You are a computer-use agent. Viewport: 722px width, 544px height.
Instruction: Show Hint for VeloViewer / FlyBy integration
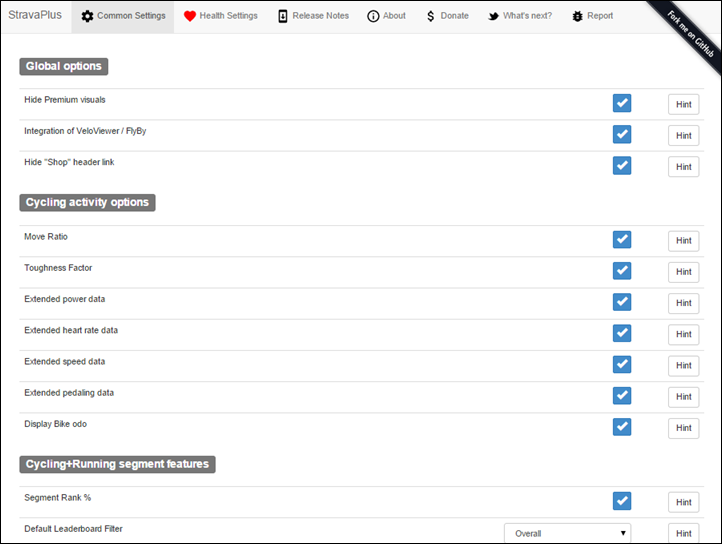(683, 136)
